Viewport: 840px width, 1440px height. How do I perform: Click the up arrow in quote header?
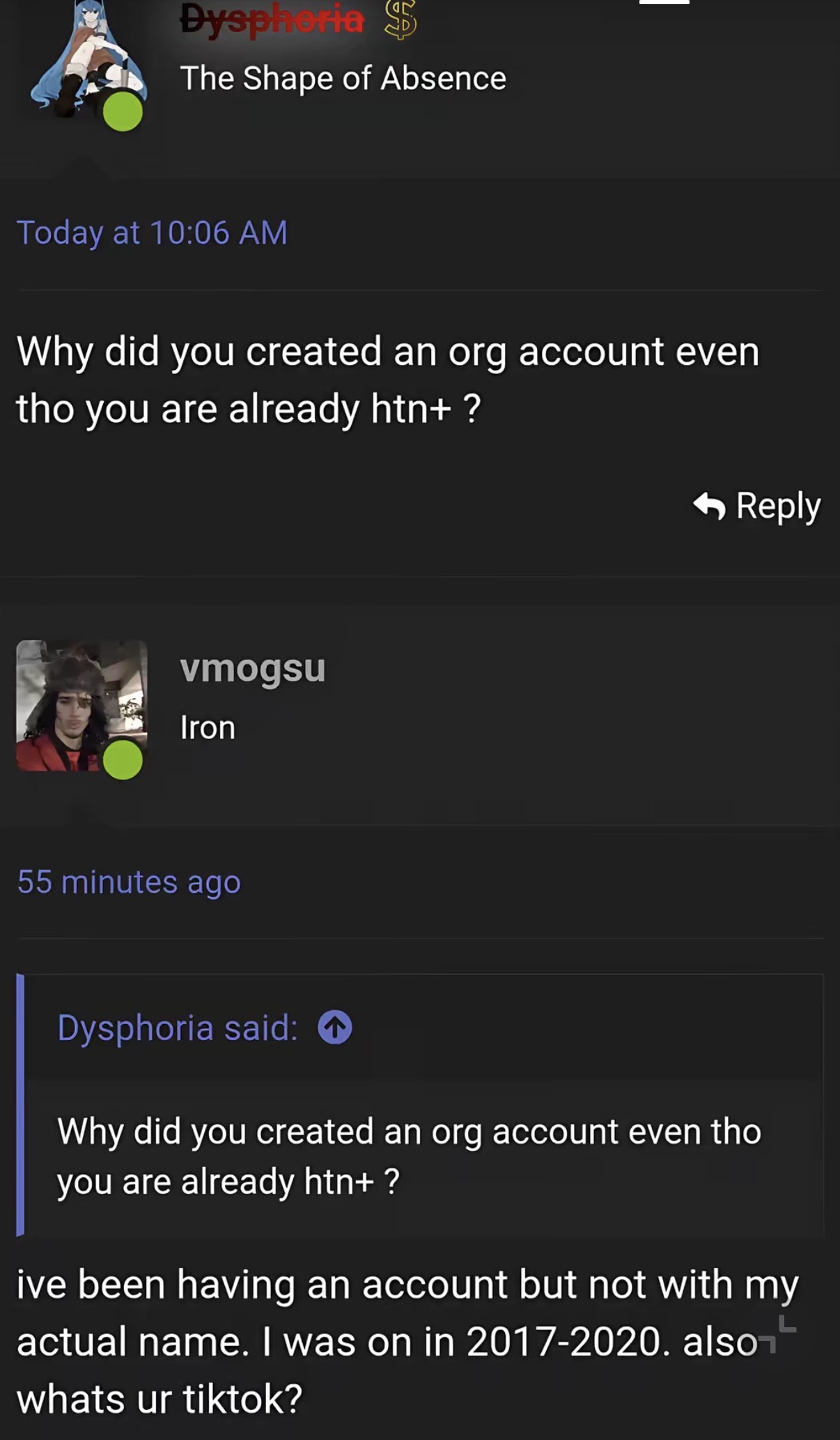tap(335, 1027)
